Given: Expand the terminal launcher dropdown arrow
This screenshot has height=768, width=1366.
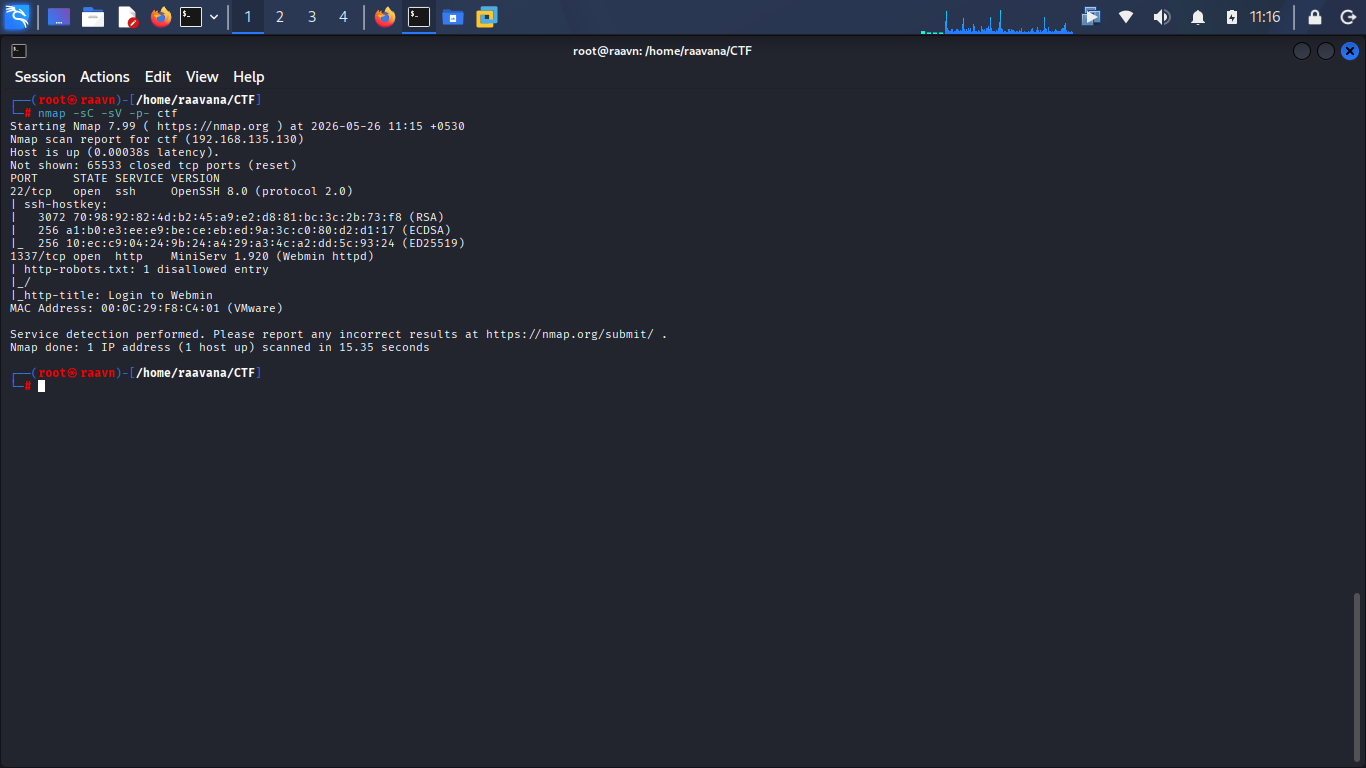Looking at the screenshot, I should tap(214, 17).
